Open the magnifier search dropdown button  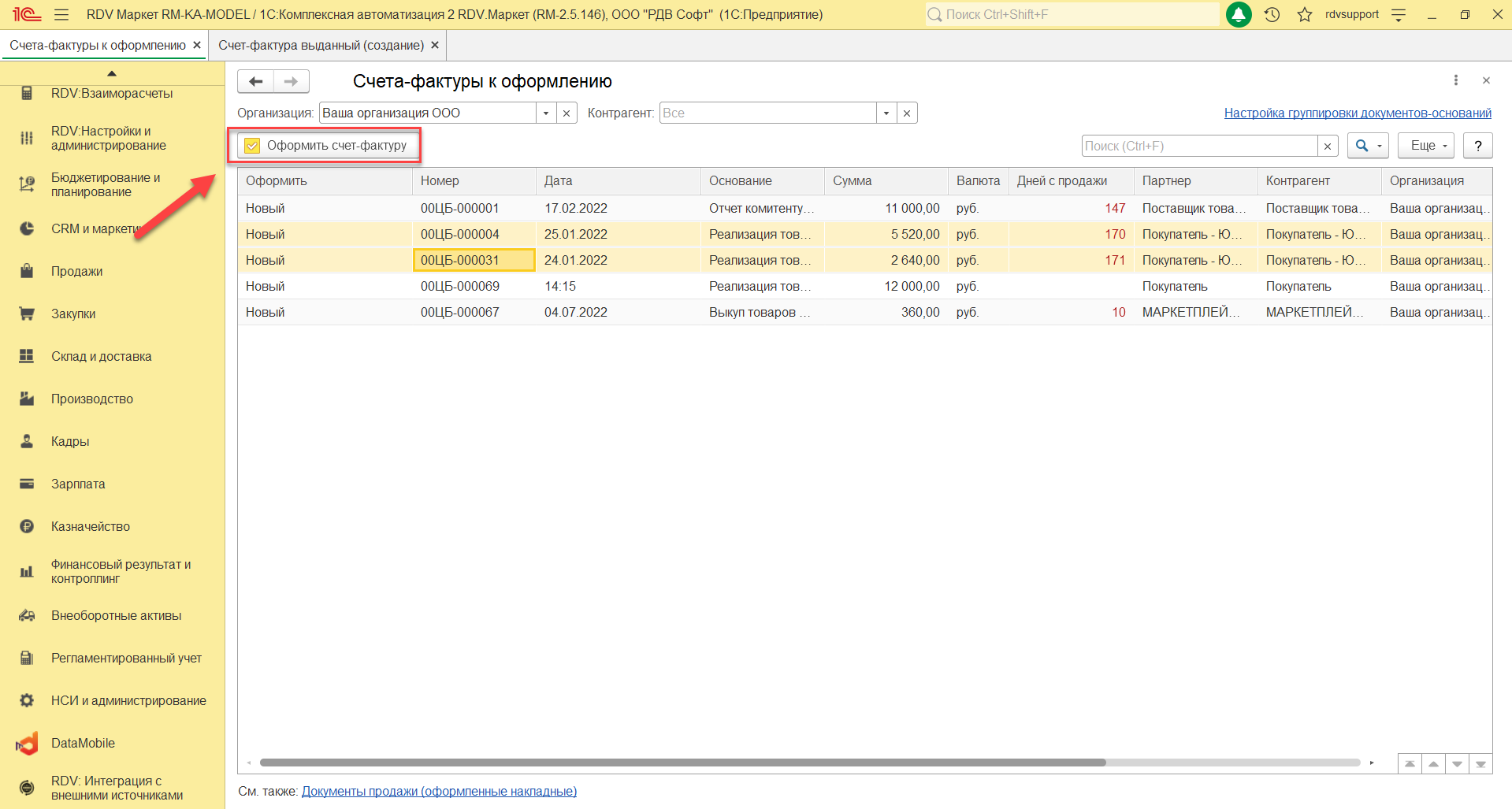pyautogui.click(x=1368, y=146)
